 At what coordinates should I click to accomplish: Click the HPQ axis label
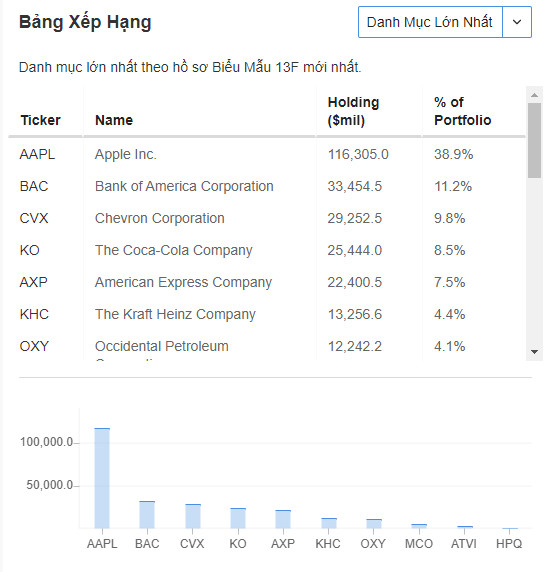click(509, 544)
